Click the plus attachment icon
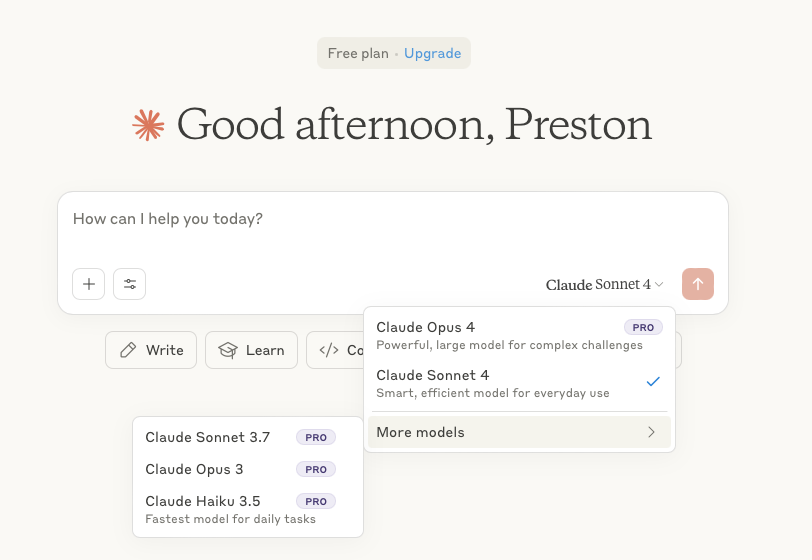812x560 pixels. [89, 284]
